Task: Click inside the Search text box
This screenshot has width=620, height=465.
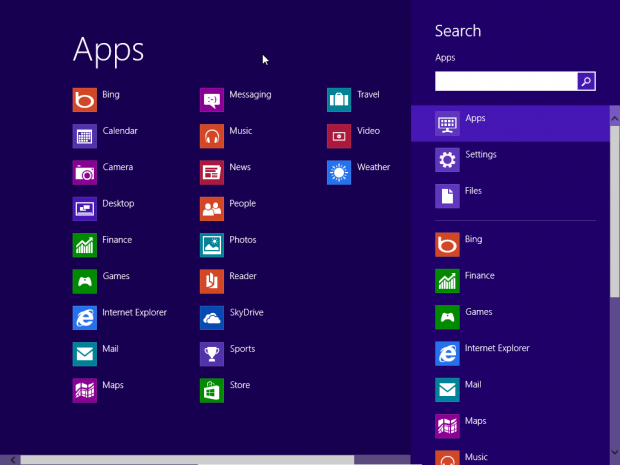Action: pos(506,81)
